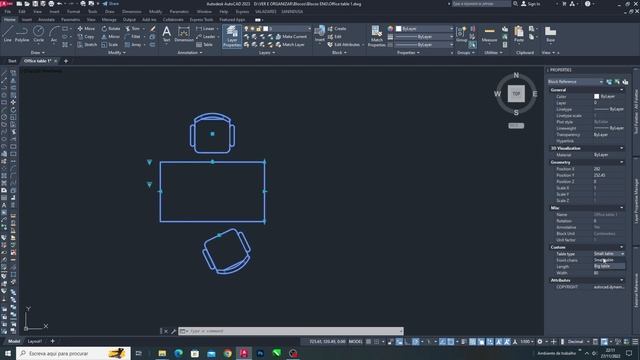This screenshot has height=360, width=640.
Task: Click the Erase tool
Action: [x=153, y=29]
